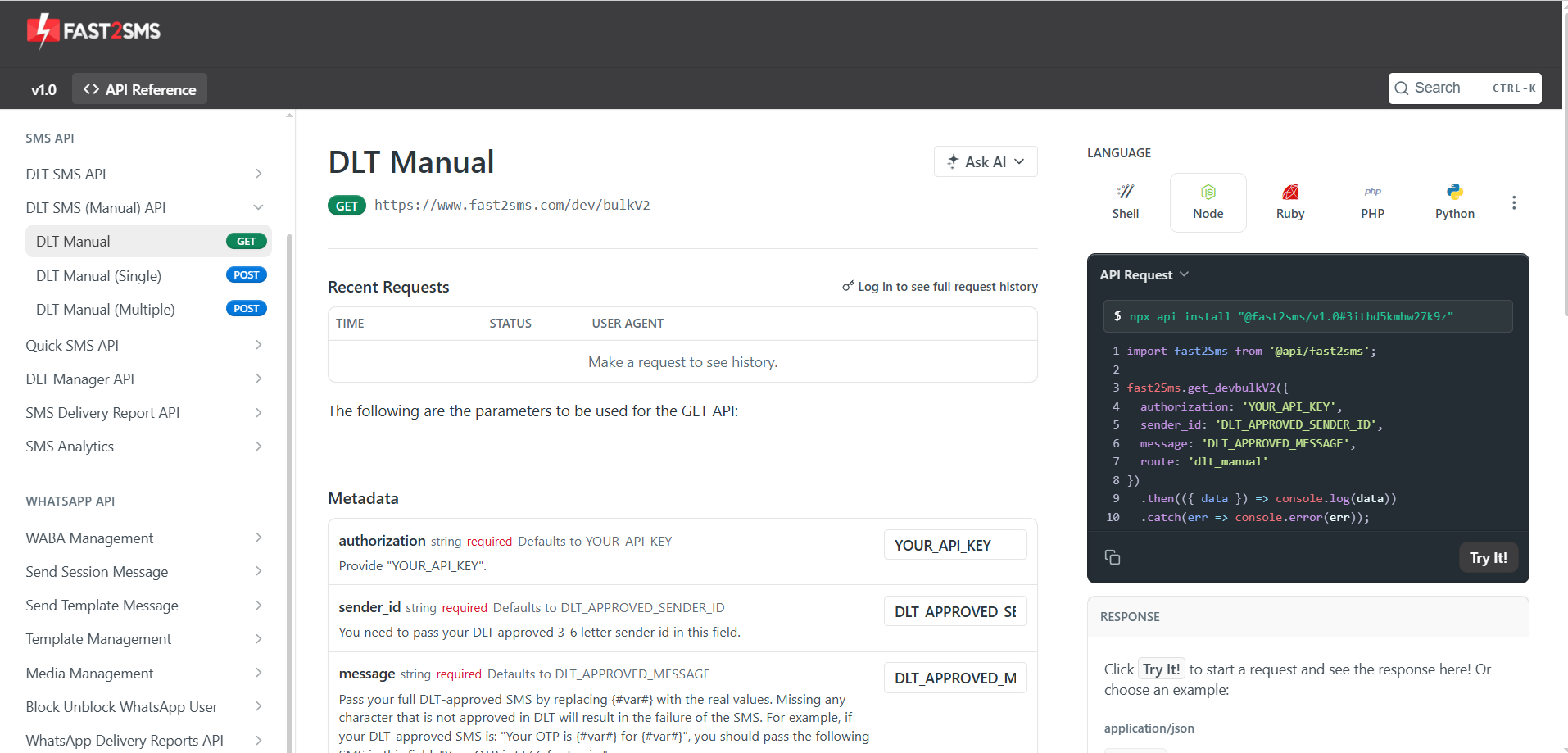Expand the Template Management section
This screenshot has width=1568, height=753.
click(x=258, y=638)
